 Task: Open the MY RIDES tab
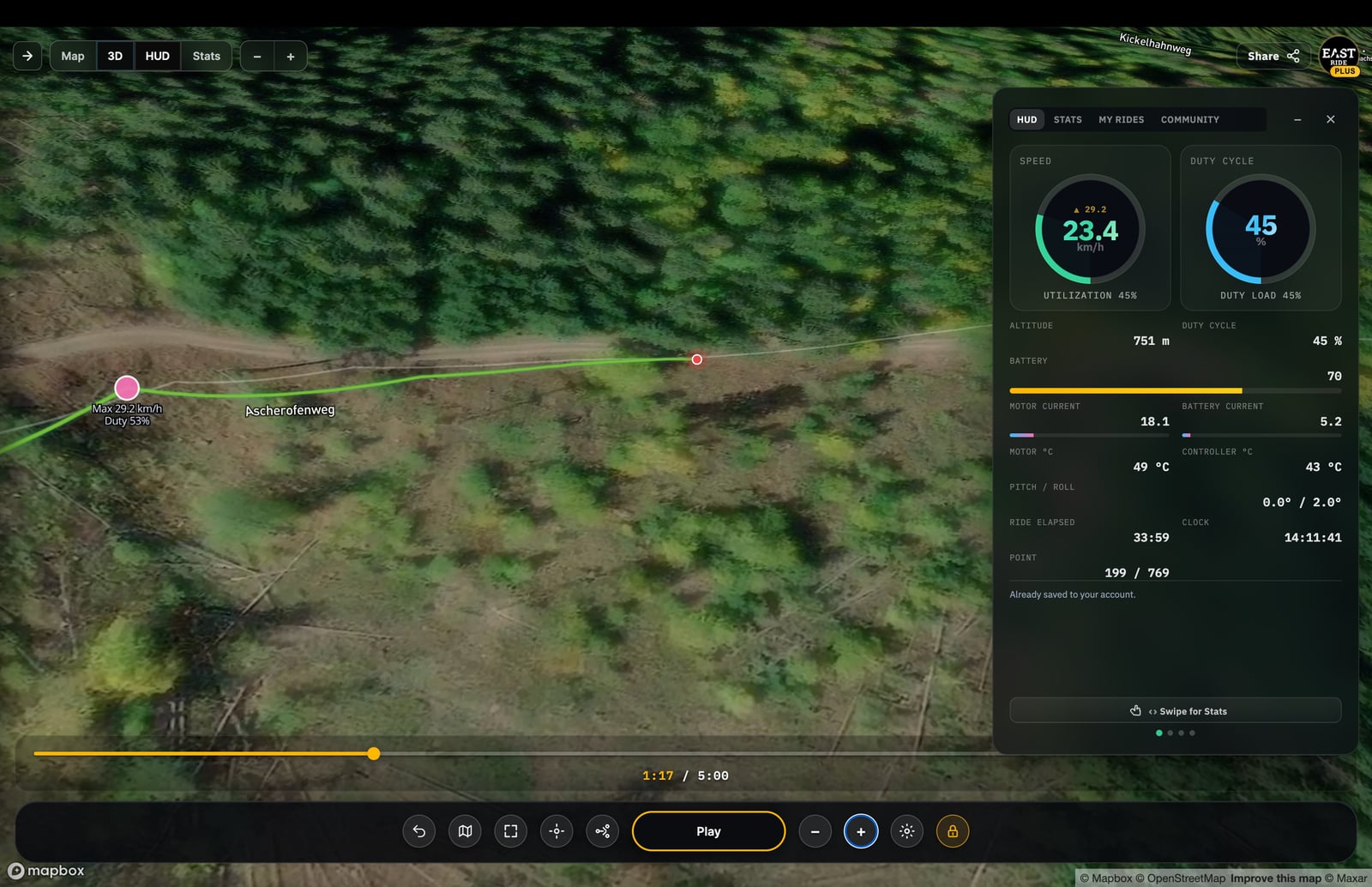coord(1121,119)
